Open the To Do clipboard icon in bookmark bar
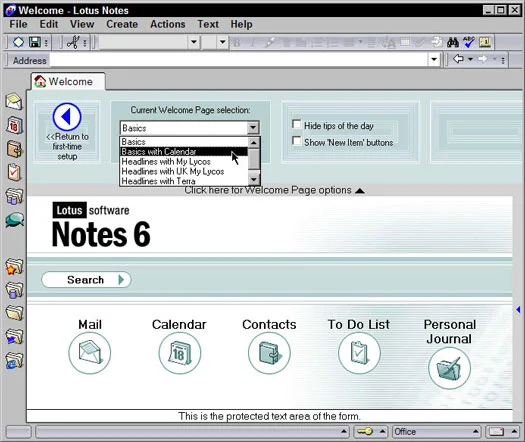The width and height of the screenshot is (525, 442). [14, 172]
